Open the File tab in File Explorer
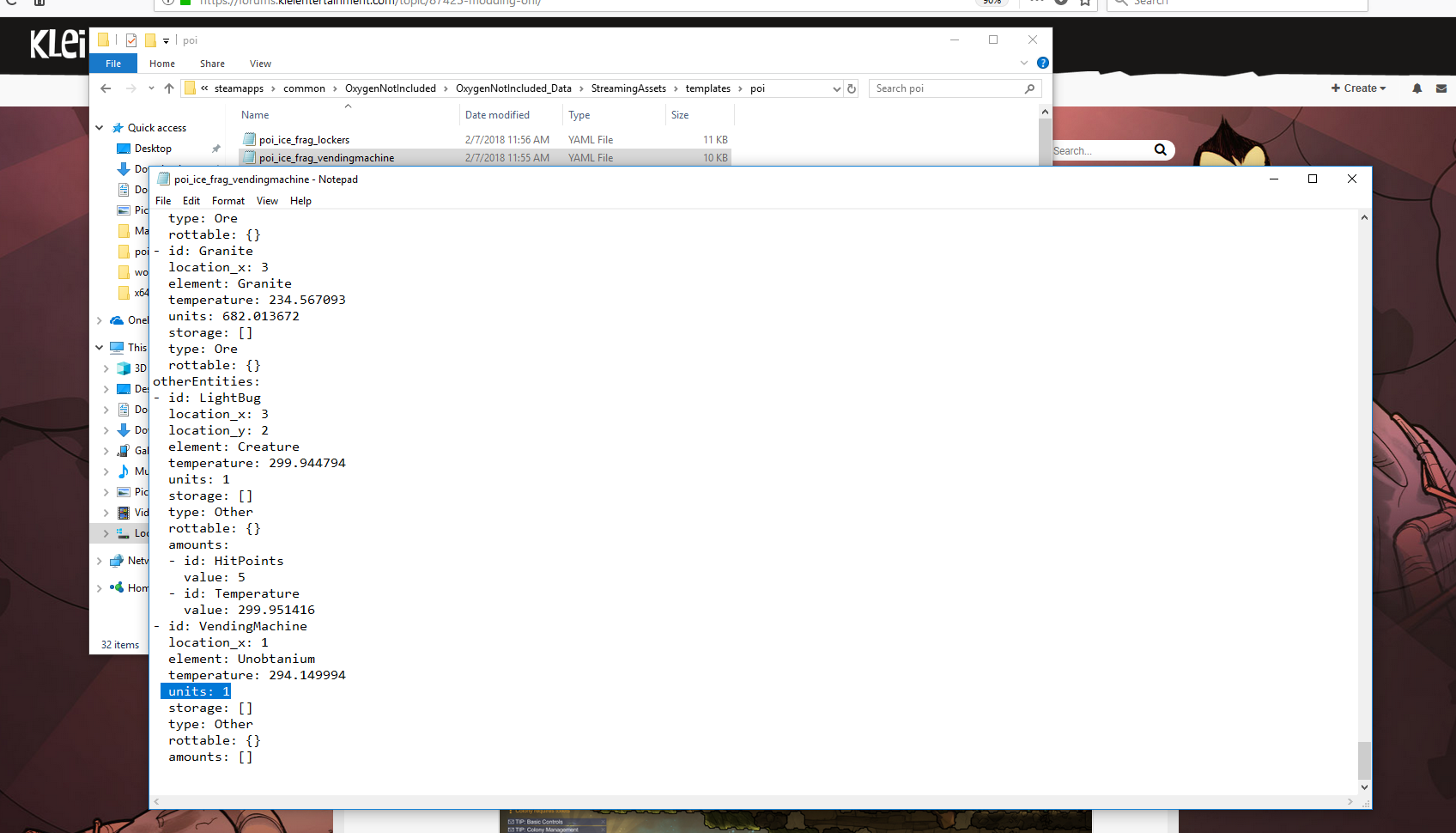The image size is (1456, 833). pyautogui.click(x=113, y=64)
